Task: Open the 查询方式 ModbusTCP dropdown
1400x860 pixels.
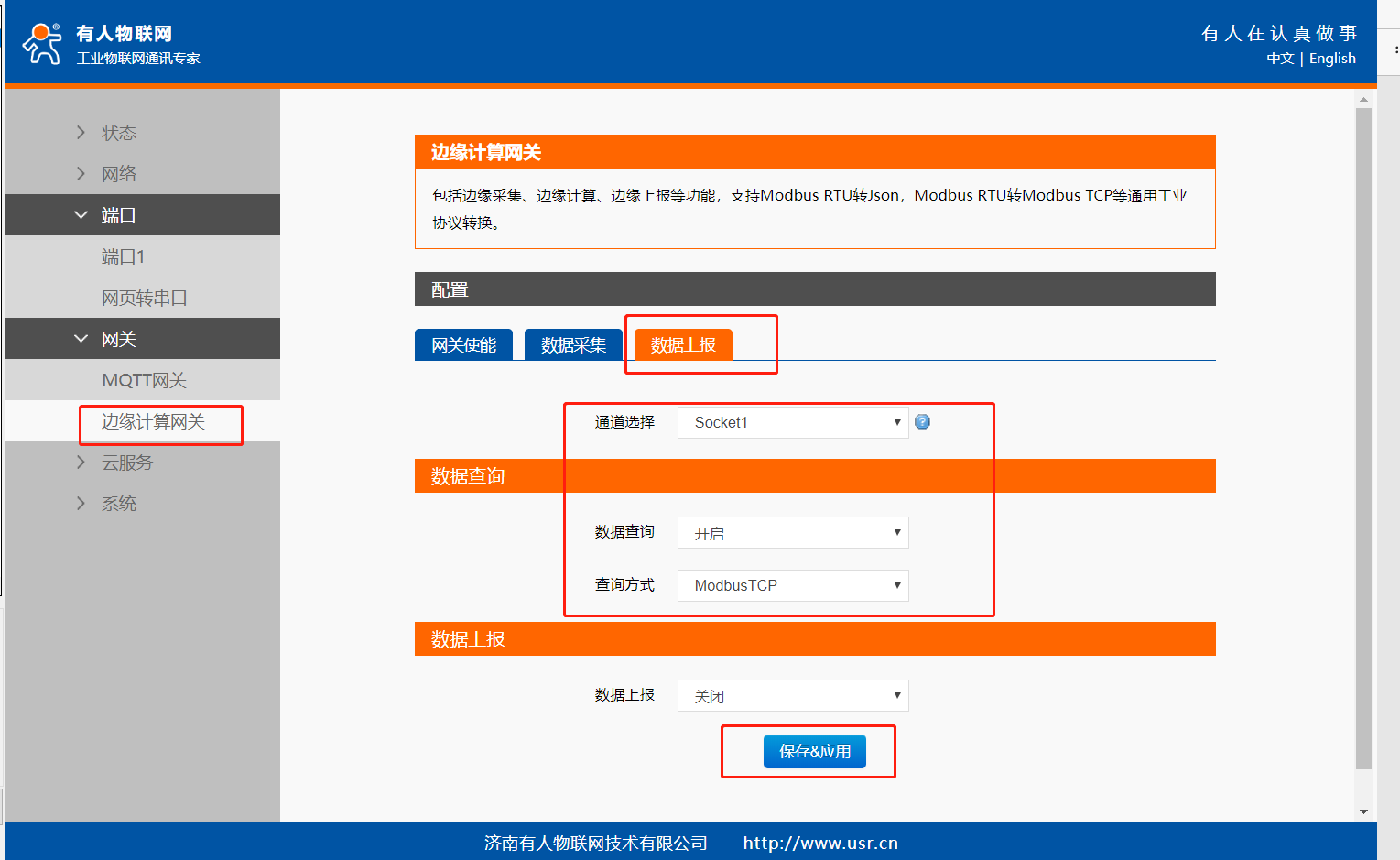Action: pos(793,585)
